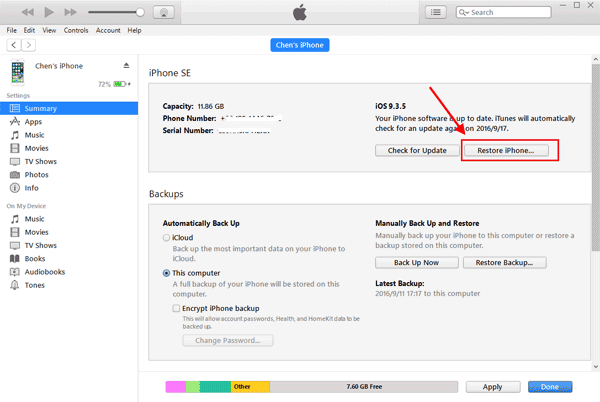Click the vertical scrollbar thumb
This screenshot has width=600, height=402.
coord(596,157)
